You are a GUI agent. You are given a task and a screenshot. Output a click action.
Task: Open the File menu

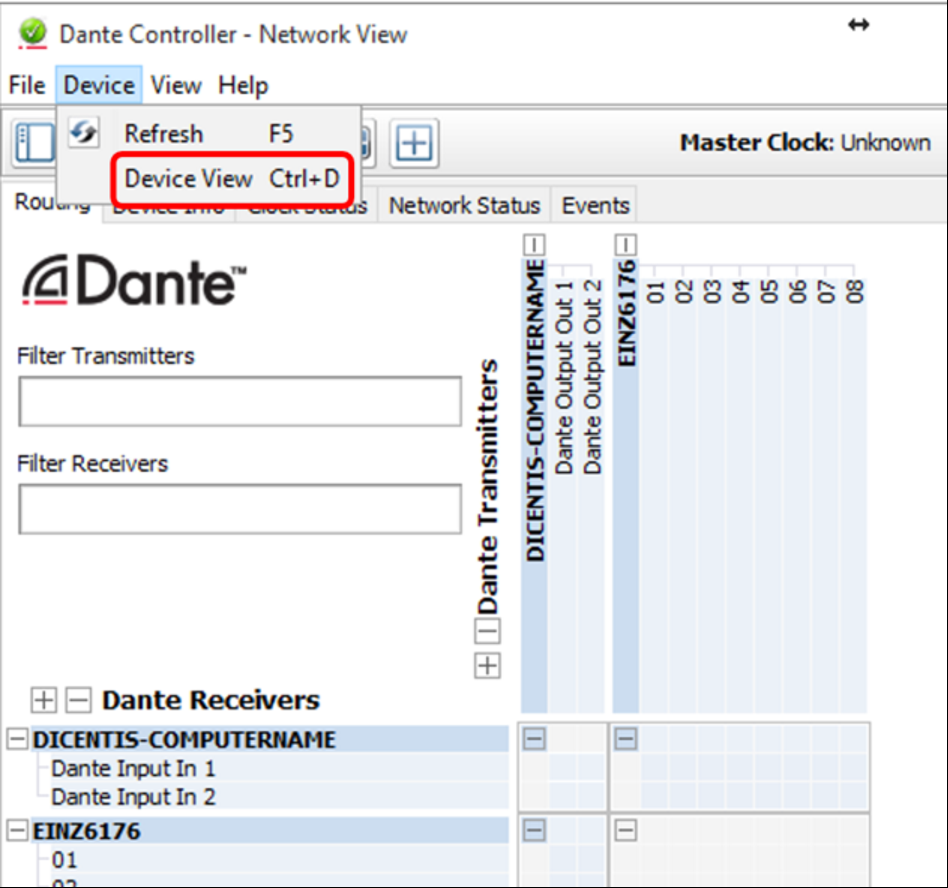tap(27, 86)
